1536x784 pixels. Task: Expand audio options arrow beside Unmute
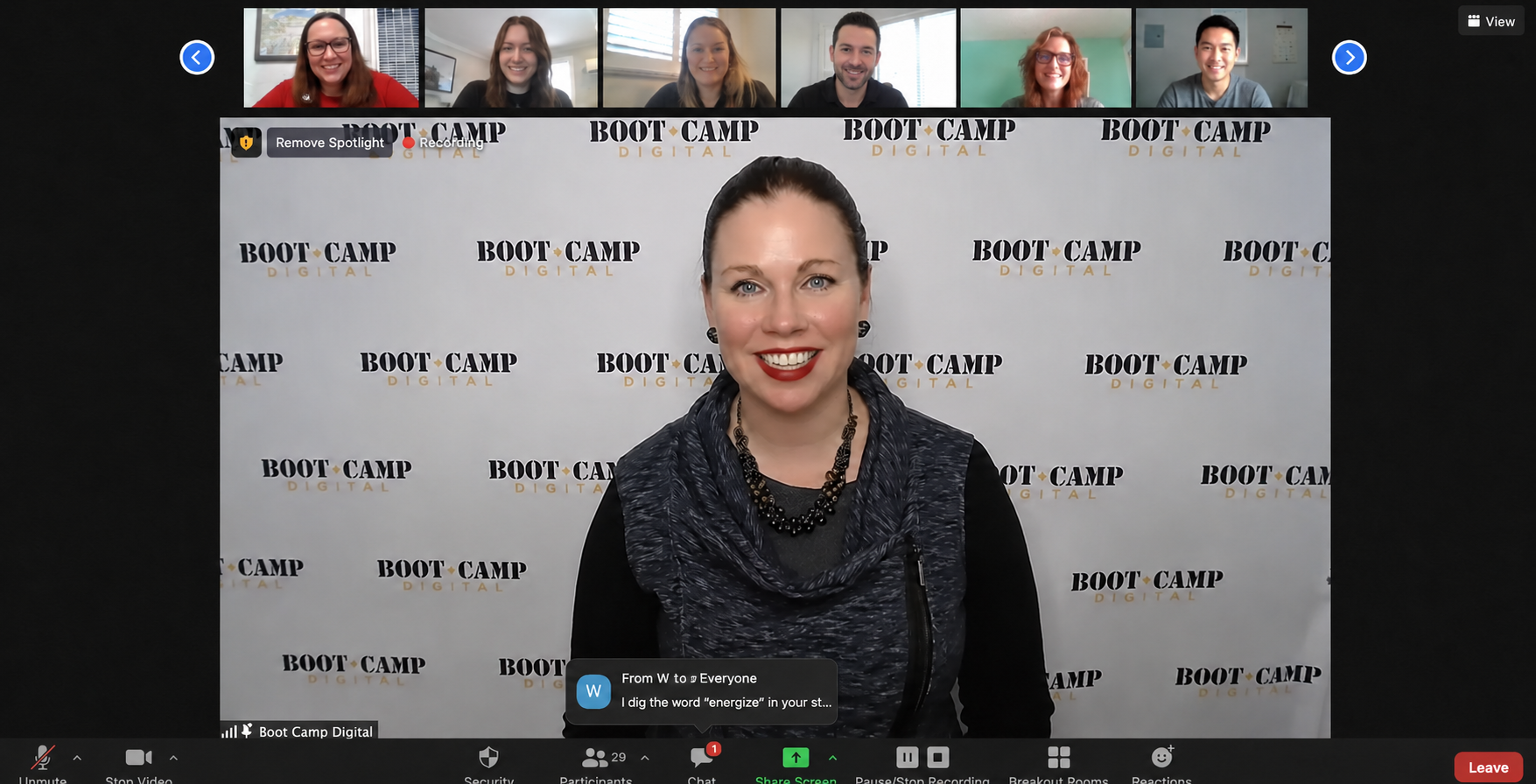click(x=77, y=758)
